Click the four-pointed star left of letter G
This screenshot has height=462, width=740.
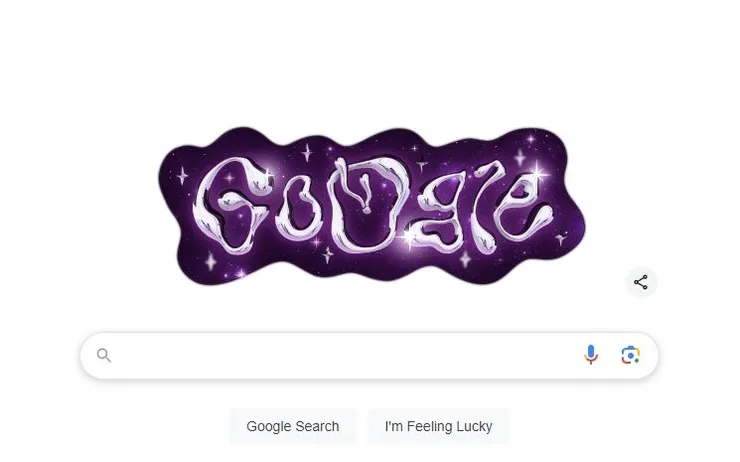tap(182, 176)
